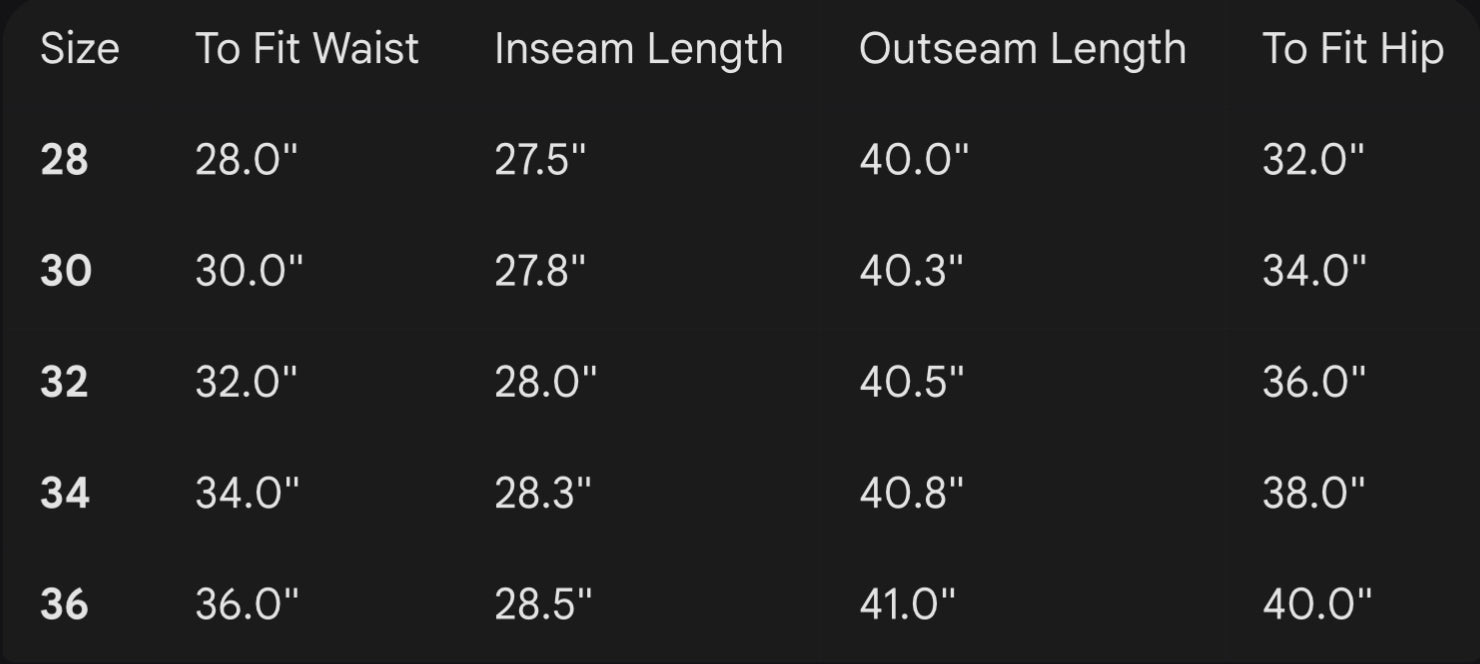Select the Outseam Length column header
This screenshot has height=664, width=1480.
[1022, 49]
